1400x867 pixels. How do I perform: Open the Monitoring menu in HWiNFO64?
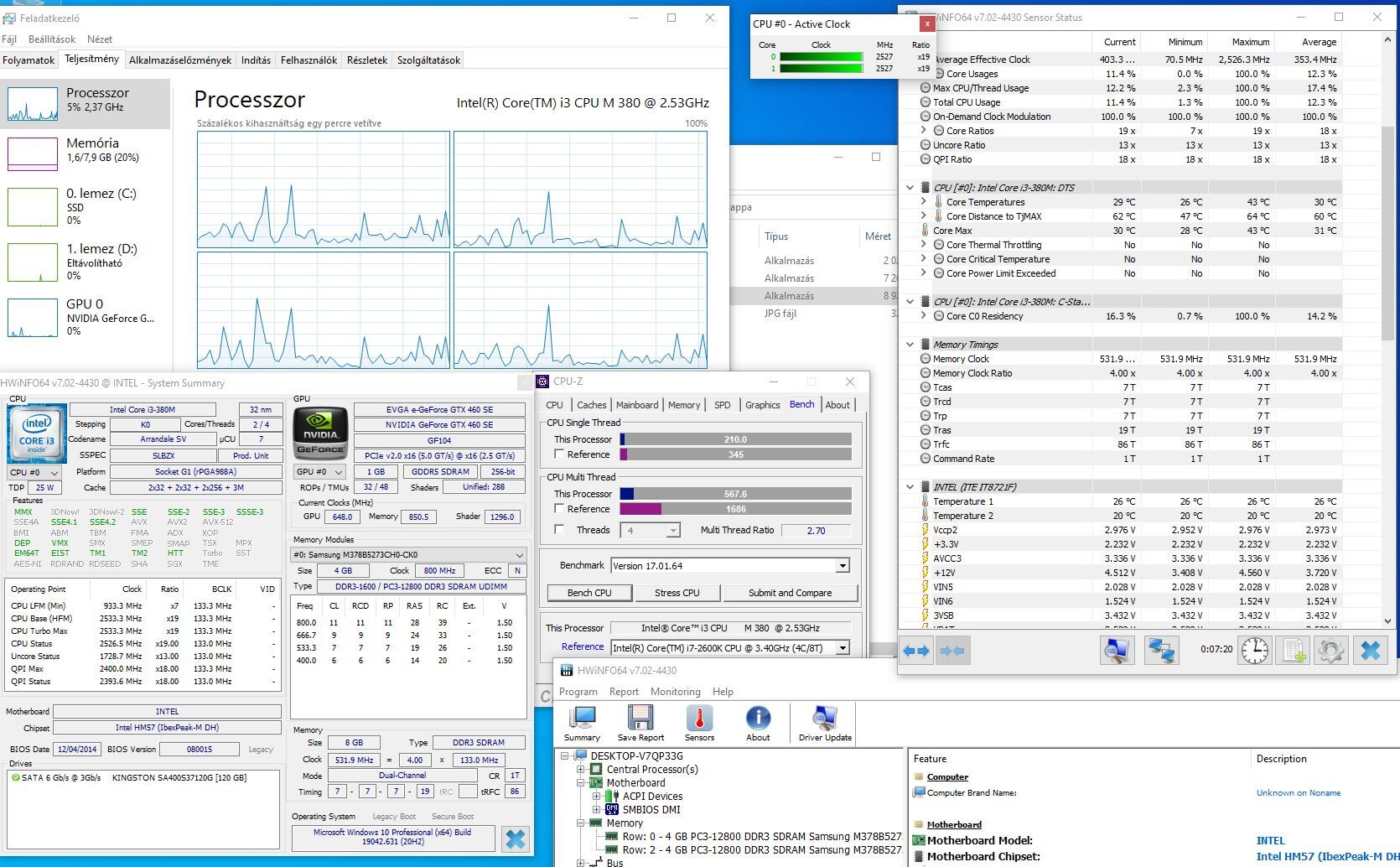[675, 692]
